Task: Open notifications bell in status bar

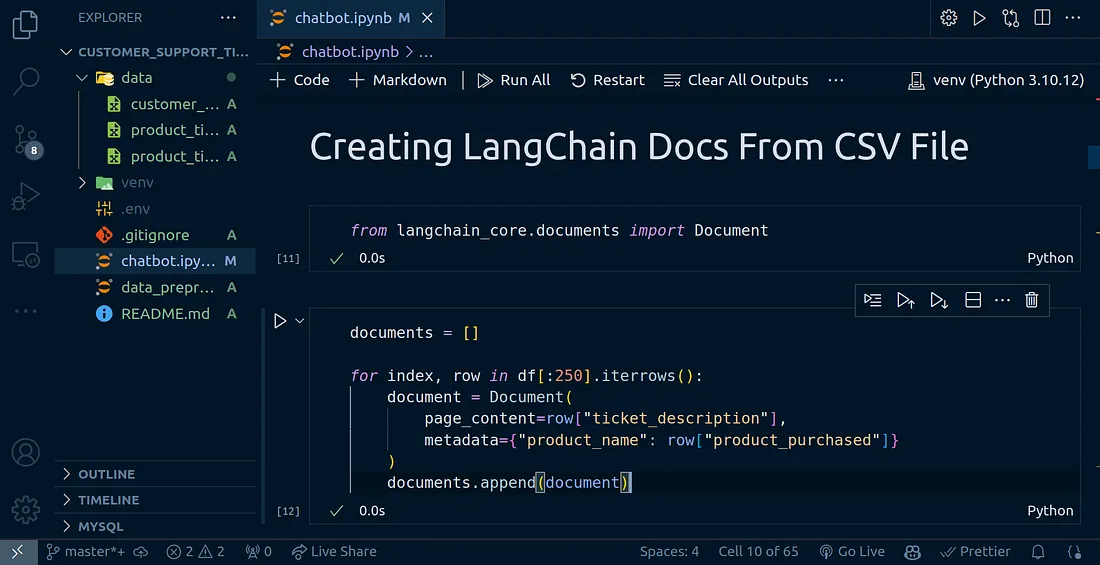Action: pyautogui.click(x=1038, y=552)
